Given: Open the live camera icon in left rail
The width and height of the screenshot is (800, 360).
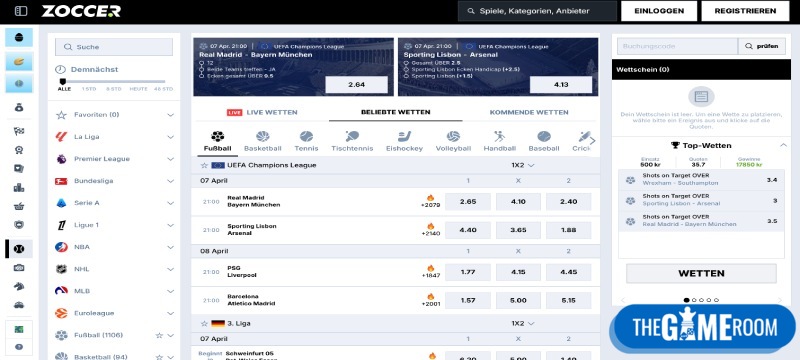Looking at the screenshot, I should pyautogui.click(x=19, y=268).
